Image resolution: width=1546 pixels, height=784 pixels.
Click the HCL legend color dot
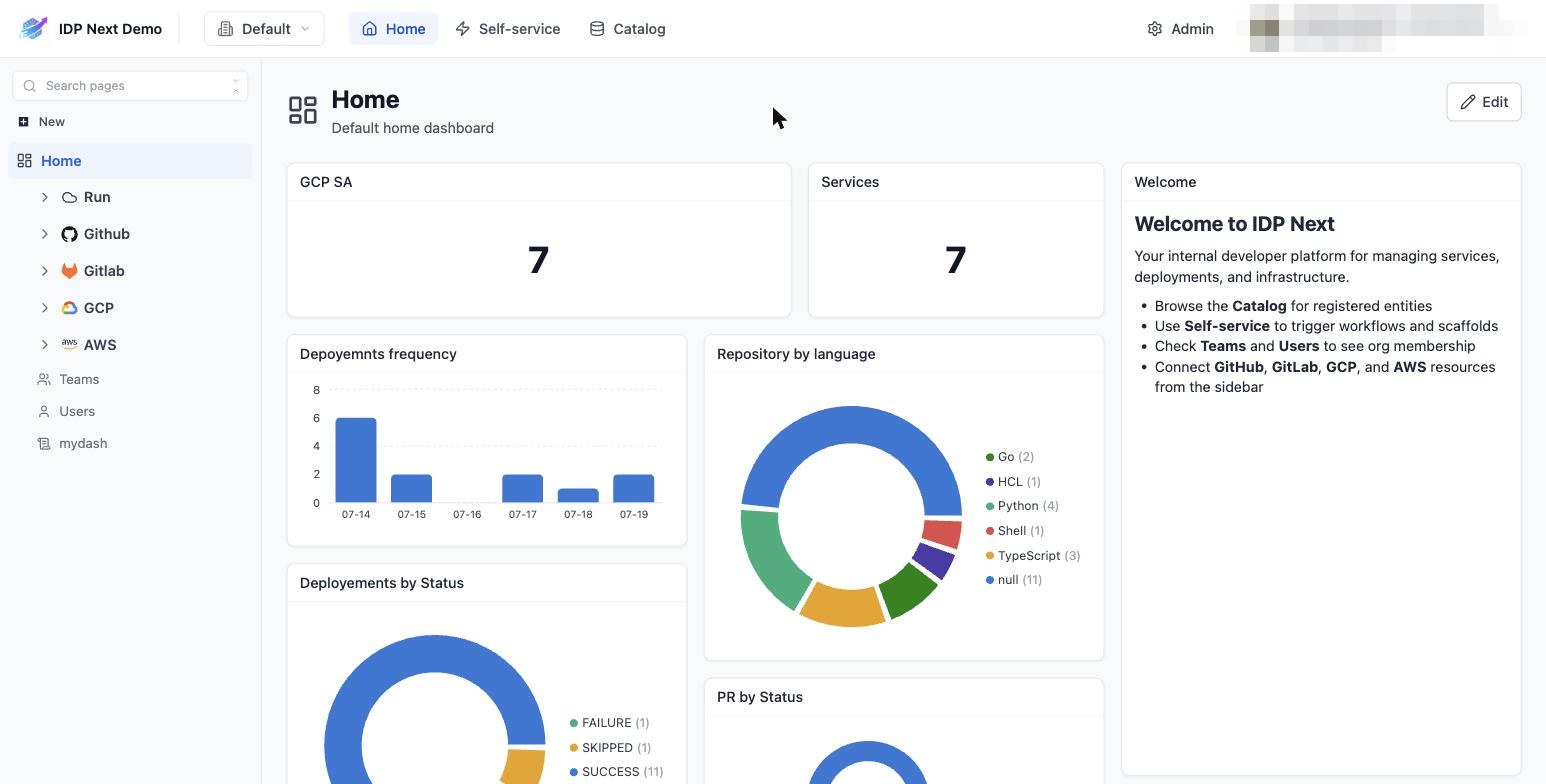[990, 482]
